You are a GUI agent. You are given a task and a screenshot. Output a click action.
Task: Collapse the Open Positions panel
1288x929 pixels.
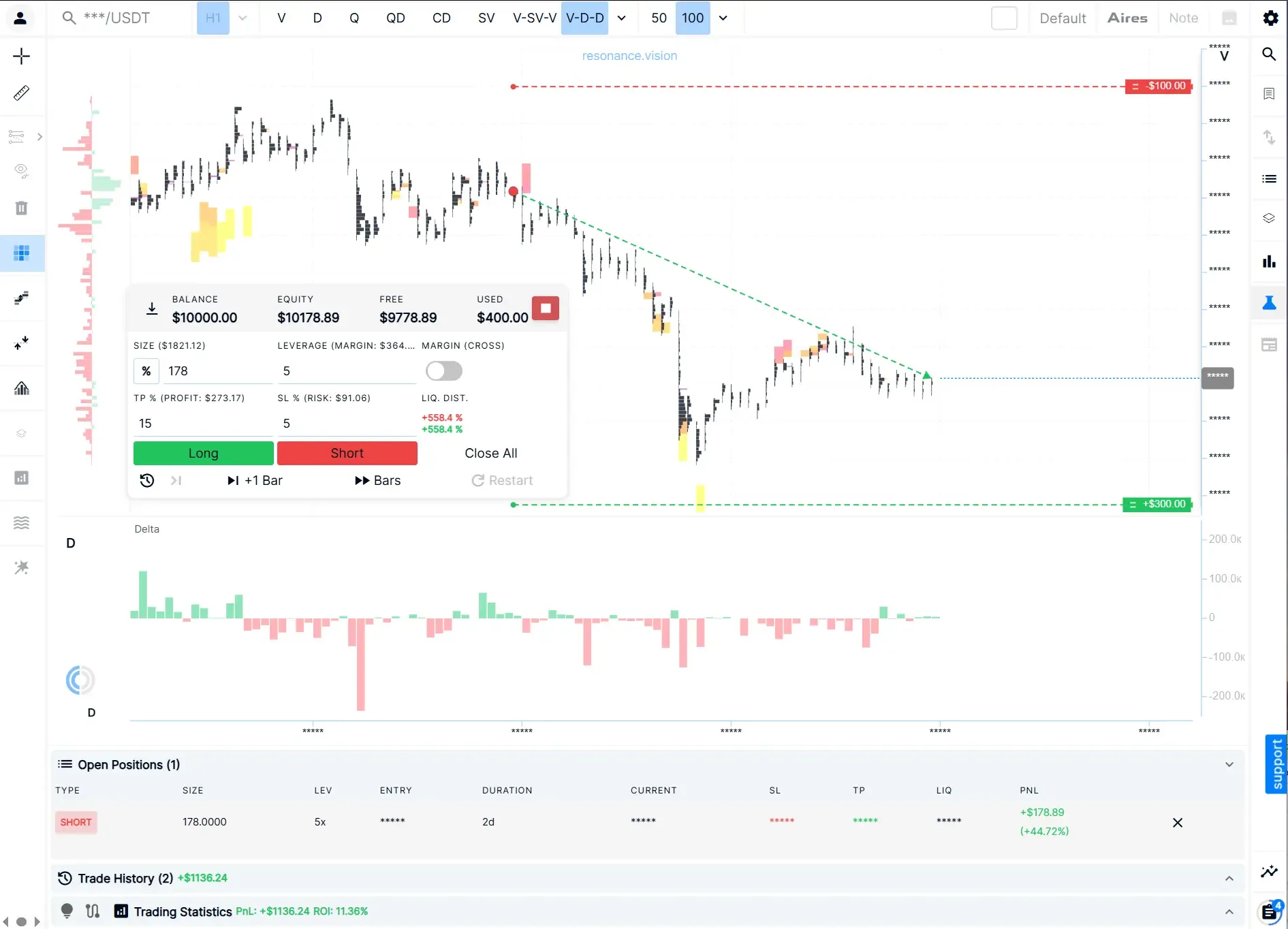pyautogui.click(x=1229, y=765)
